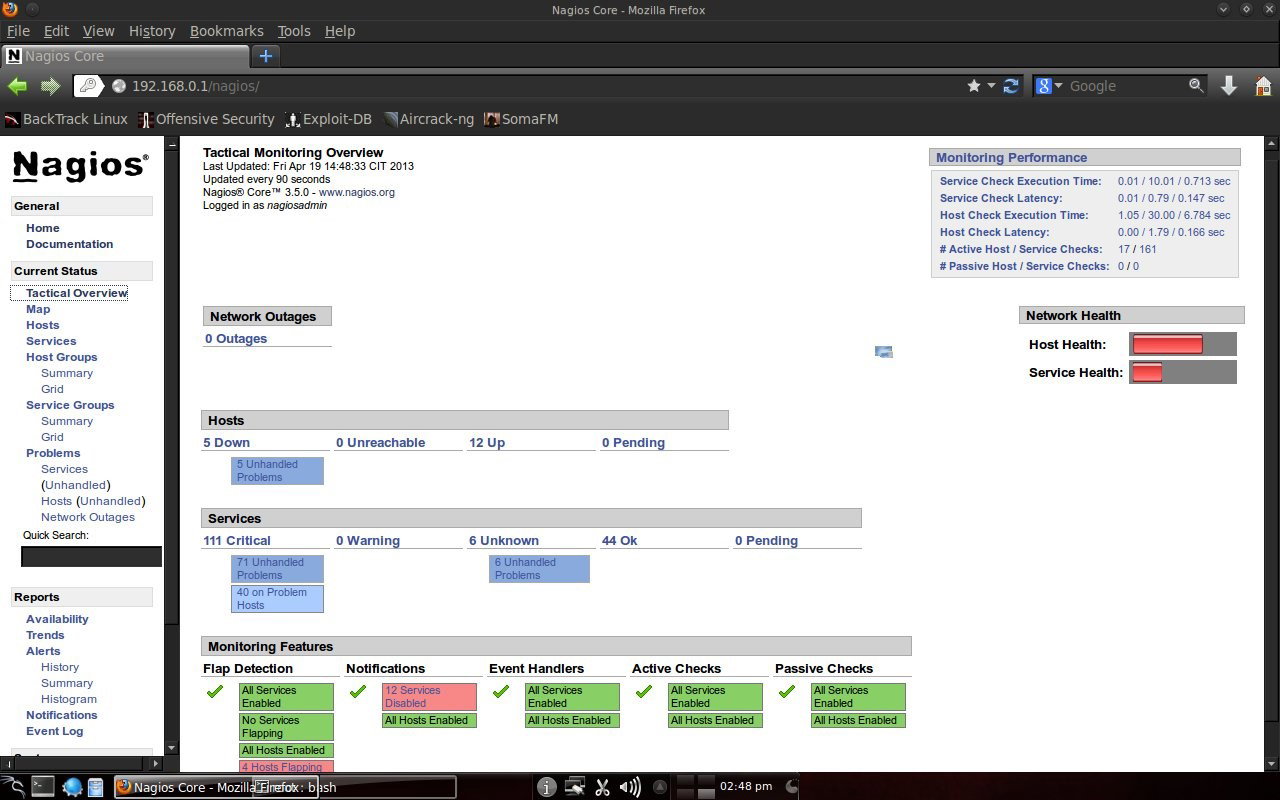Open the "0 Outages" link

click(236, 339)
